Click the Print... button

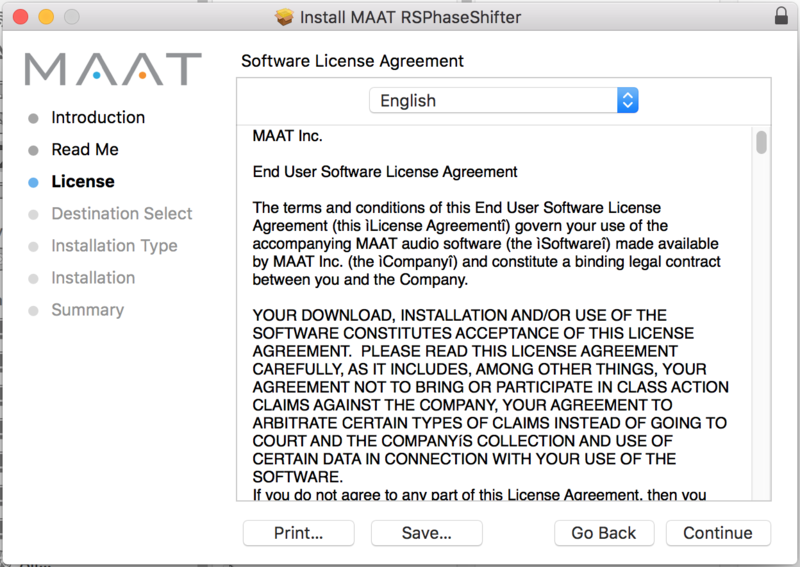299,533
